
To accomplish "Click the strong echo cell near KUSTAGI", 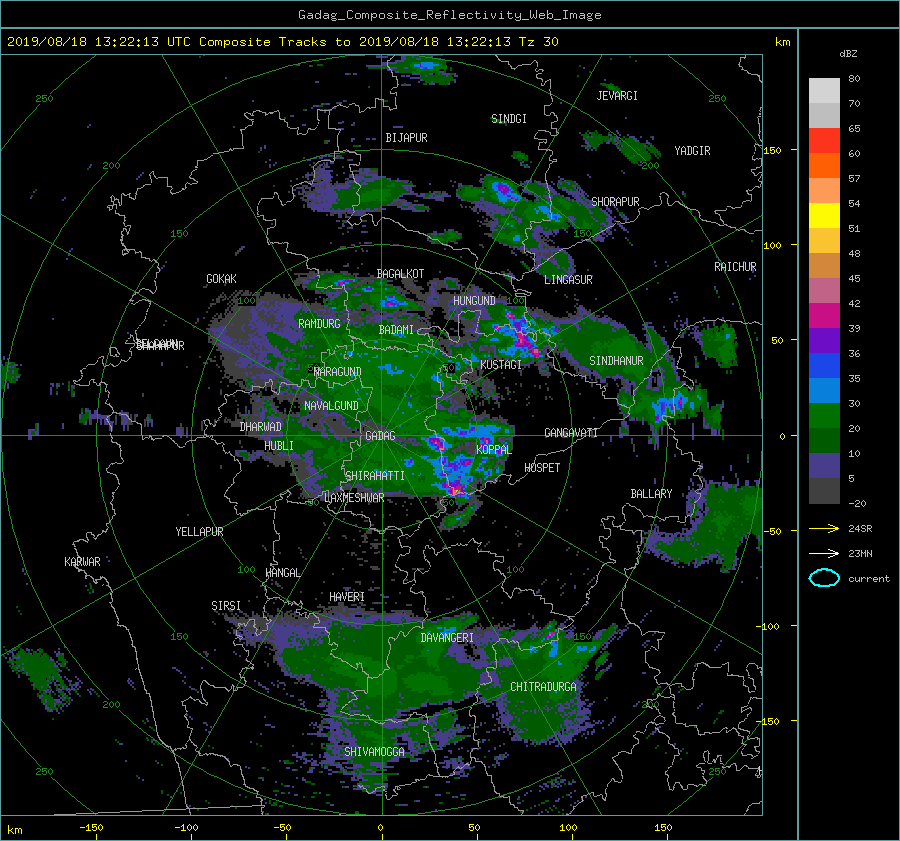I will [523, 337].
